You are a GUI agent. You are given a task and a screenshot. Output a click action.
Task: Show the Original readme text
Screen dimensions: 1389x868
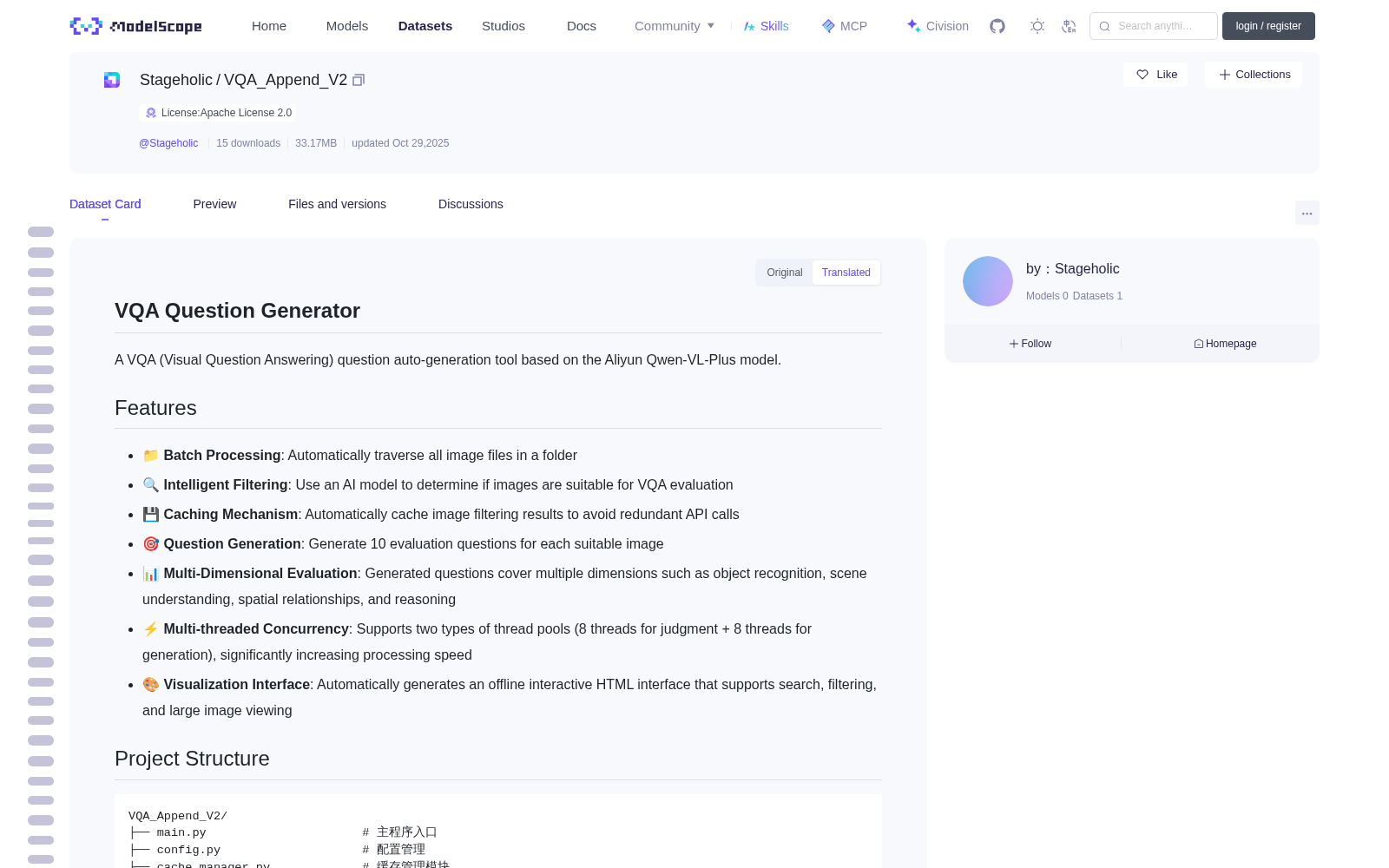(x=785, y=273)
